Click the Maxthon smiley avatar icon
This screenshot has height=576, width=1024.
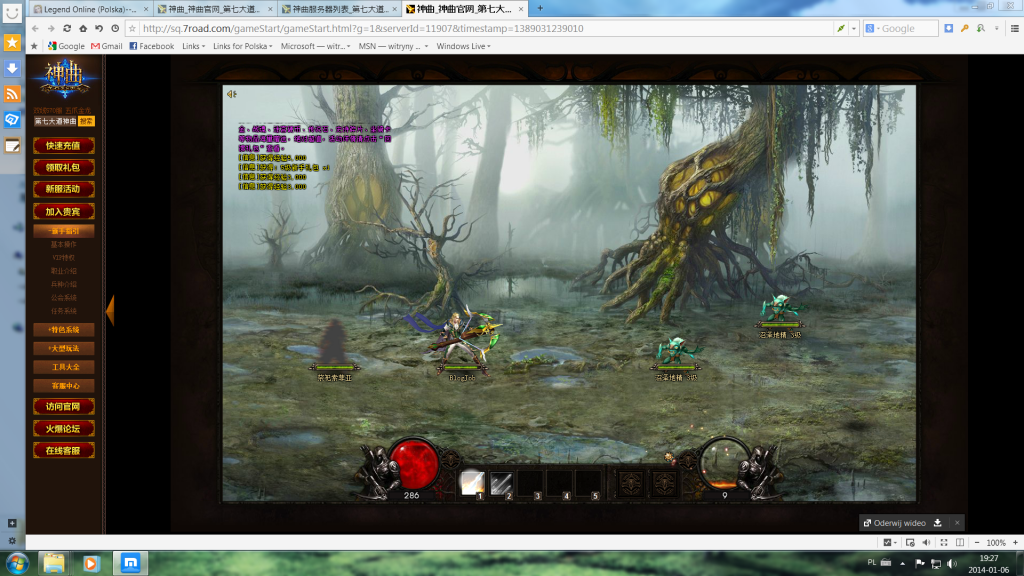pos(12,14)
